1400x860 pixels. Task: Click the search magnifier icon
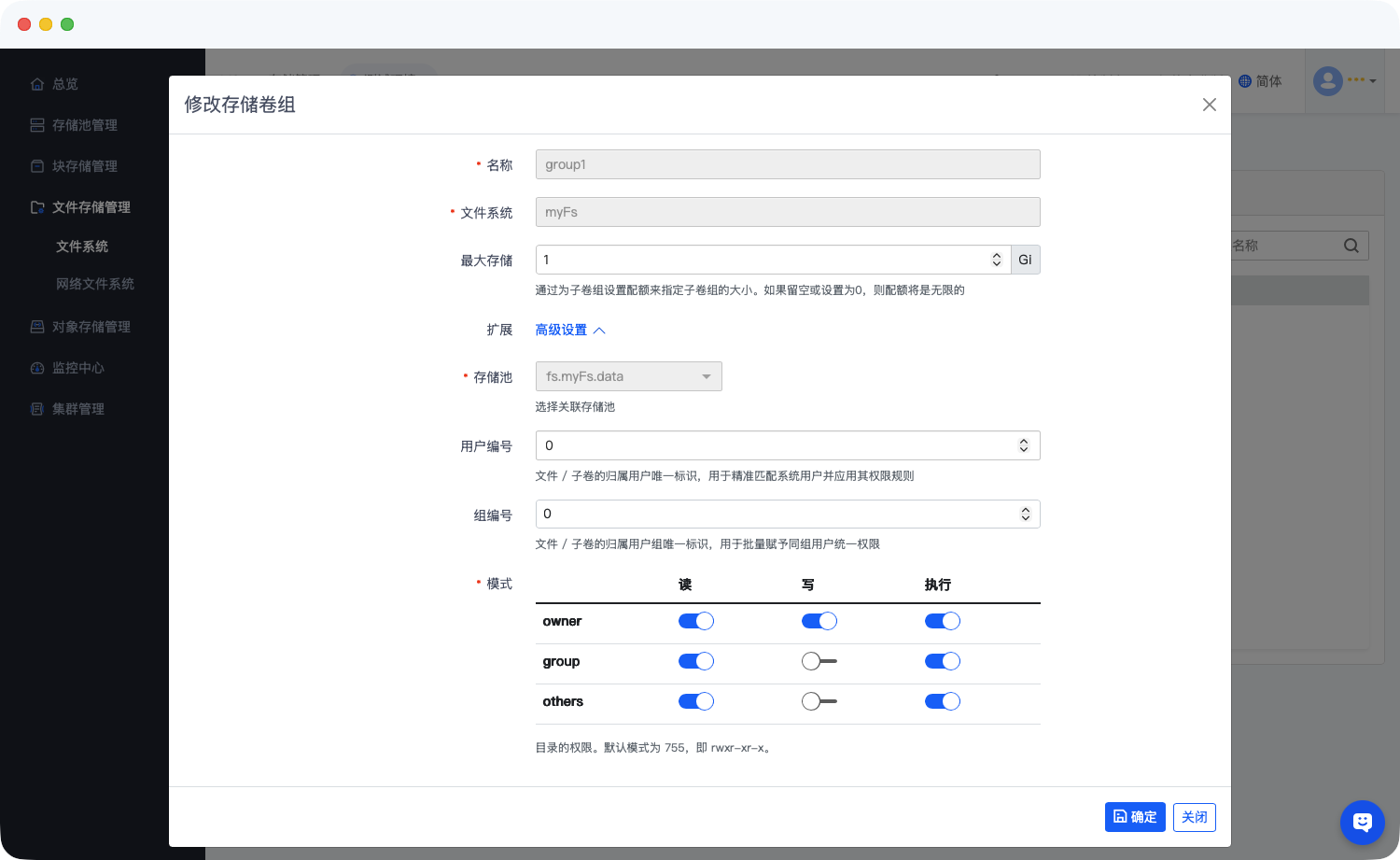(1351, 246)
